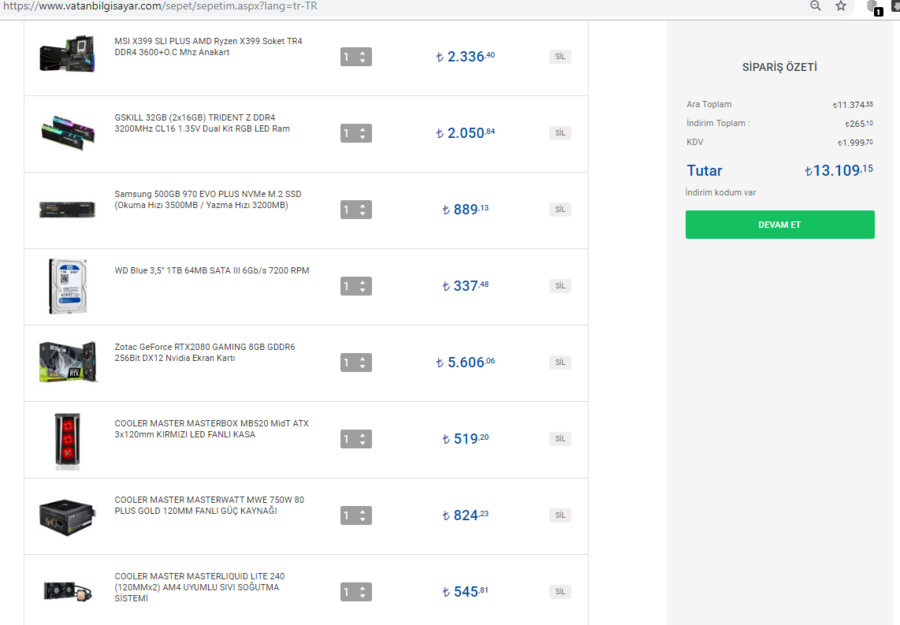The width and height of the screenshot is (900, 625).
Task: Open the browser extension icon with badge
Action: point(874,7)
